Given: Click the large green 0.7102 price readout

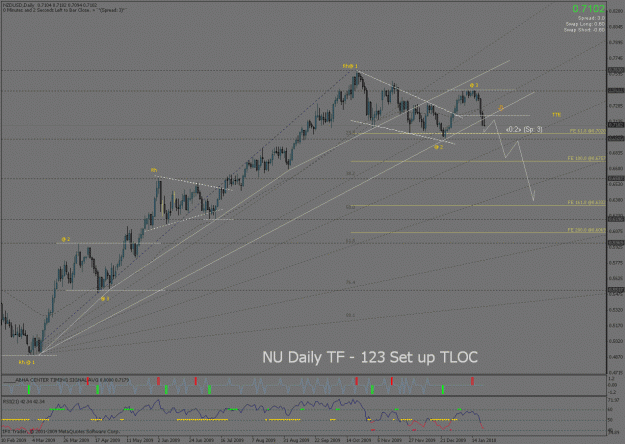Looking at the screenshot, I should (x=589, y=8).
